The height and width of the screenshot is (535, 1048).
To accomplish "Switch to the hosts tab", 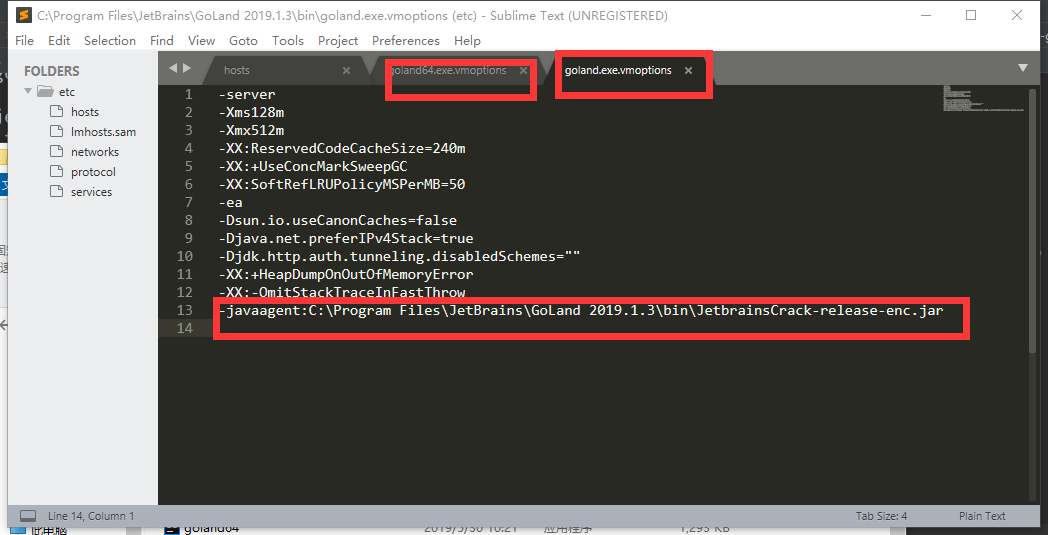I will [x=237, y=70].
